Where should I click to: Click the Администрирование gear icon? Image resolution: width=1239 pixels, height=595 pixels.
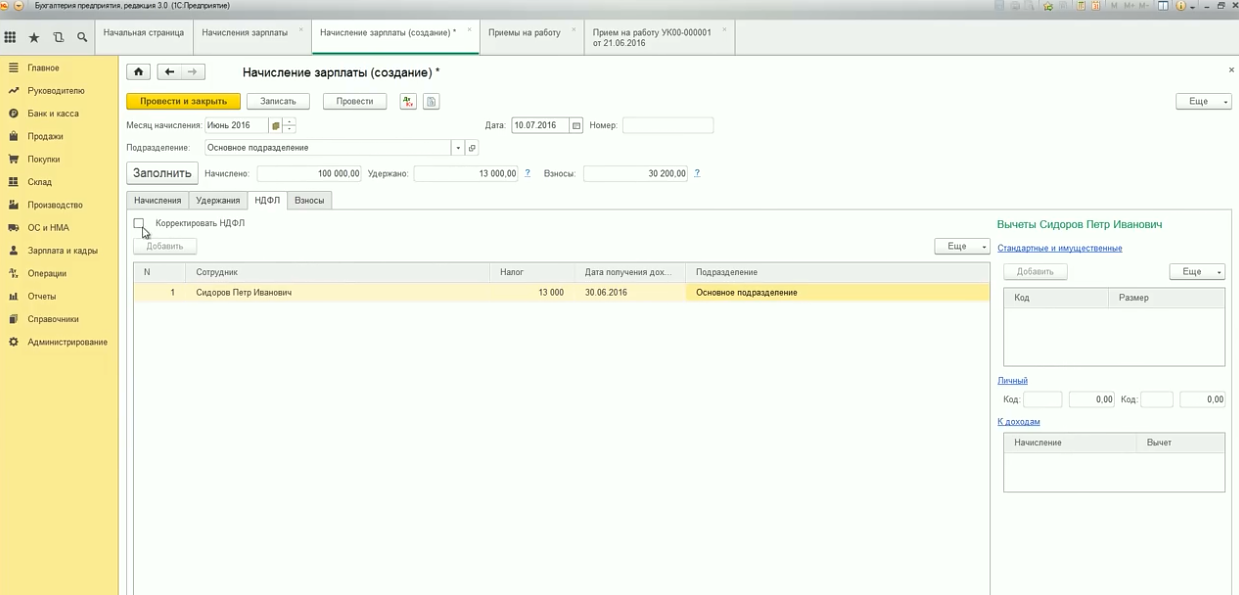(x=14, y=342)
